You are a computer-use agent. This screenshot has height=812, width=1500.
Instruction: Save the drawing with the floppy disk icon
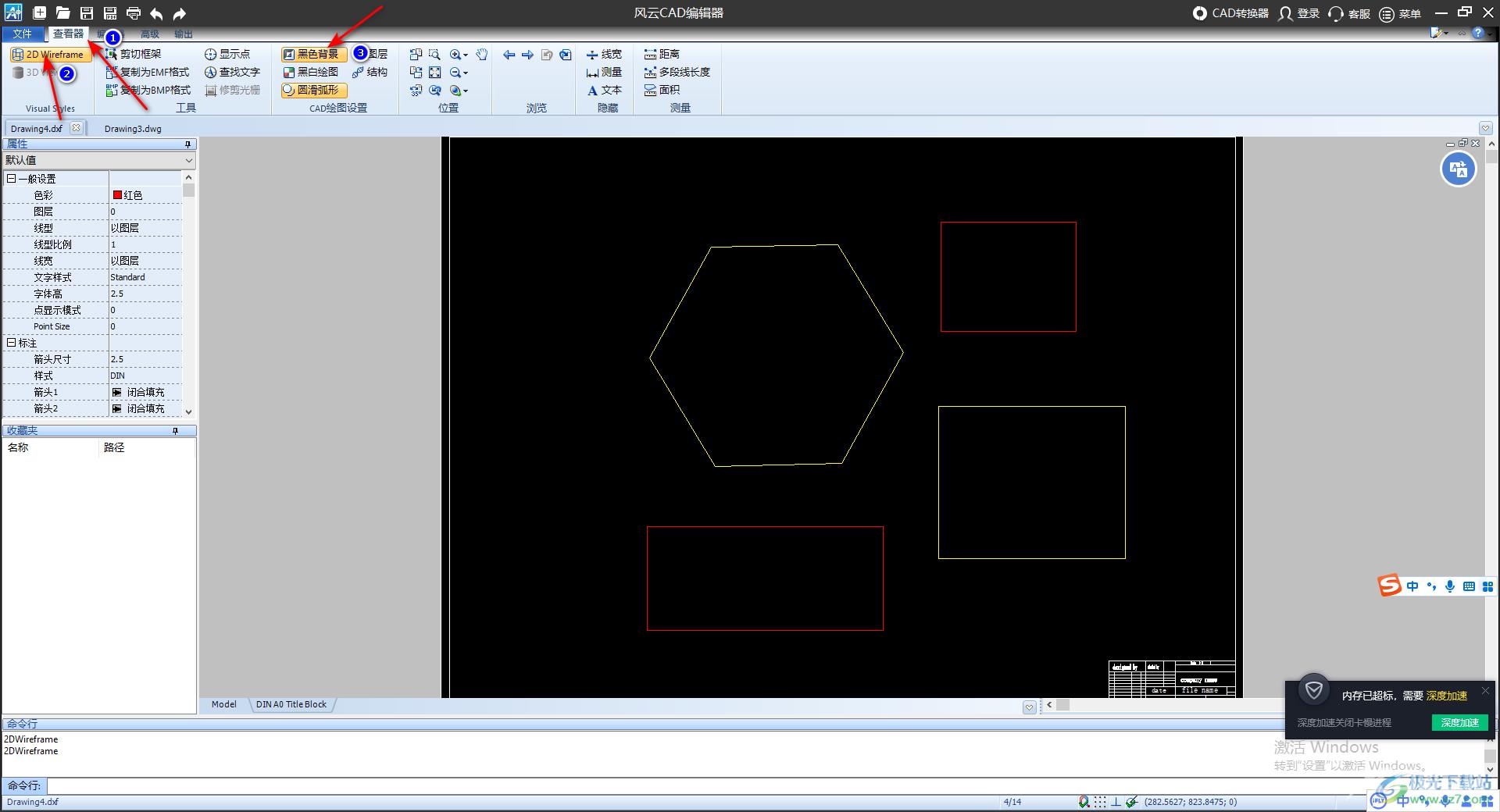87,12
